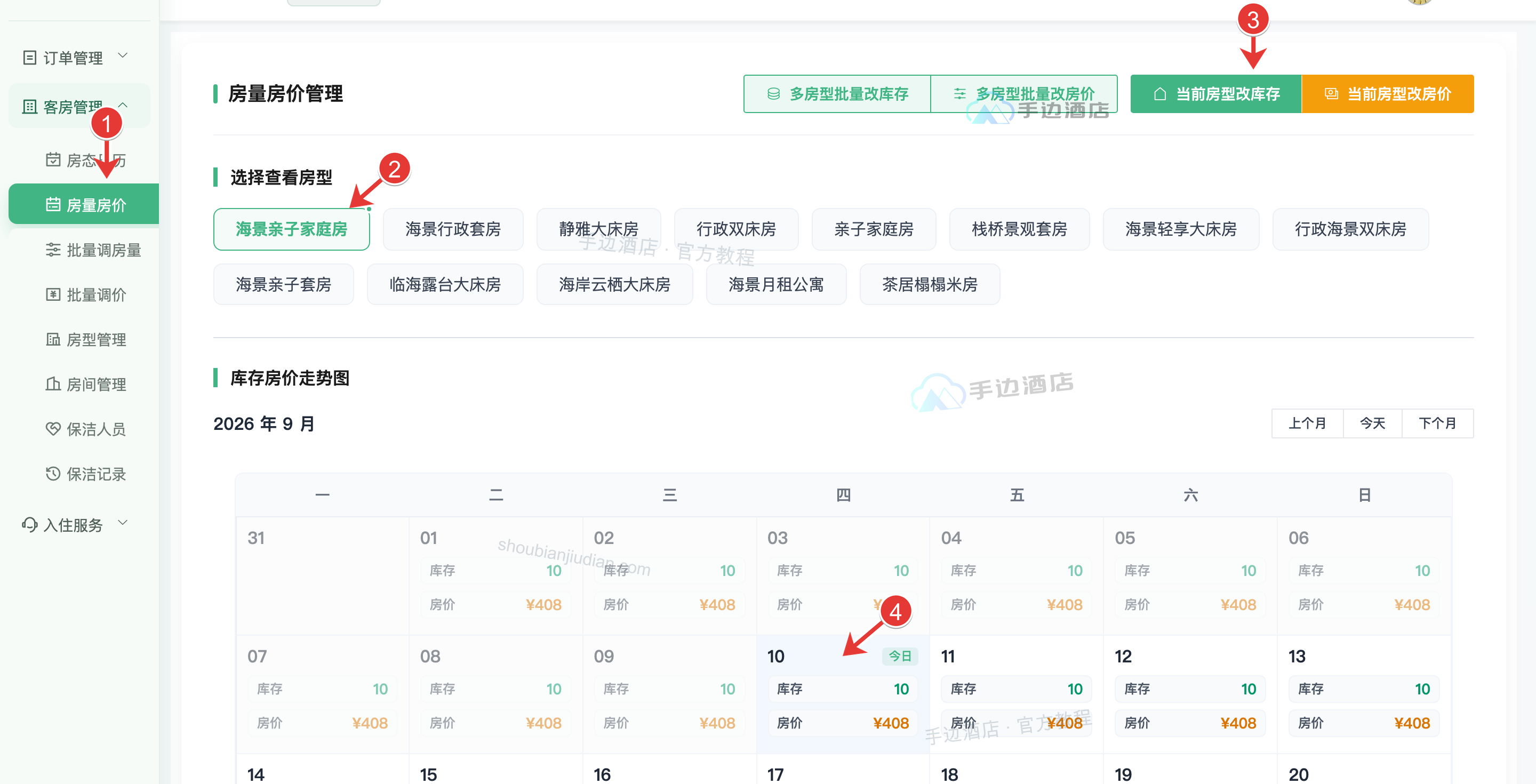This screenshot has width=1536, height=784.
Task: Click the 批量调价 yen icon
Action: click(53, 294)
